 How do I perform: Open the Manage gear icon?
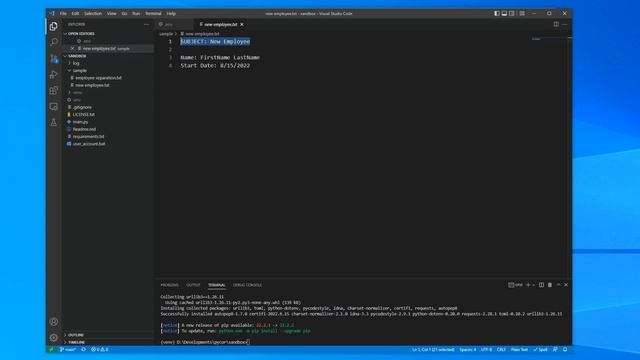point(53,338)
